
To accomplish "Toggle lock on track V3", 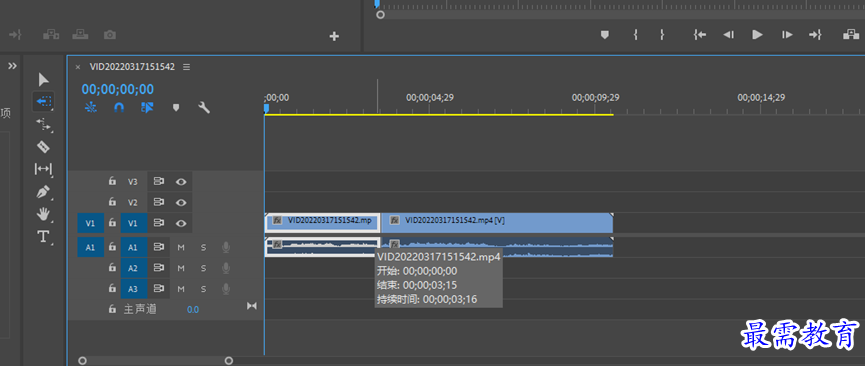I will pyautogui.click(x=112, y=181).
